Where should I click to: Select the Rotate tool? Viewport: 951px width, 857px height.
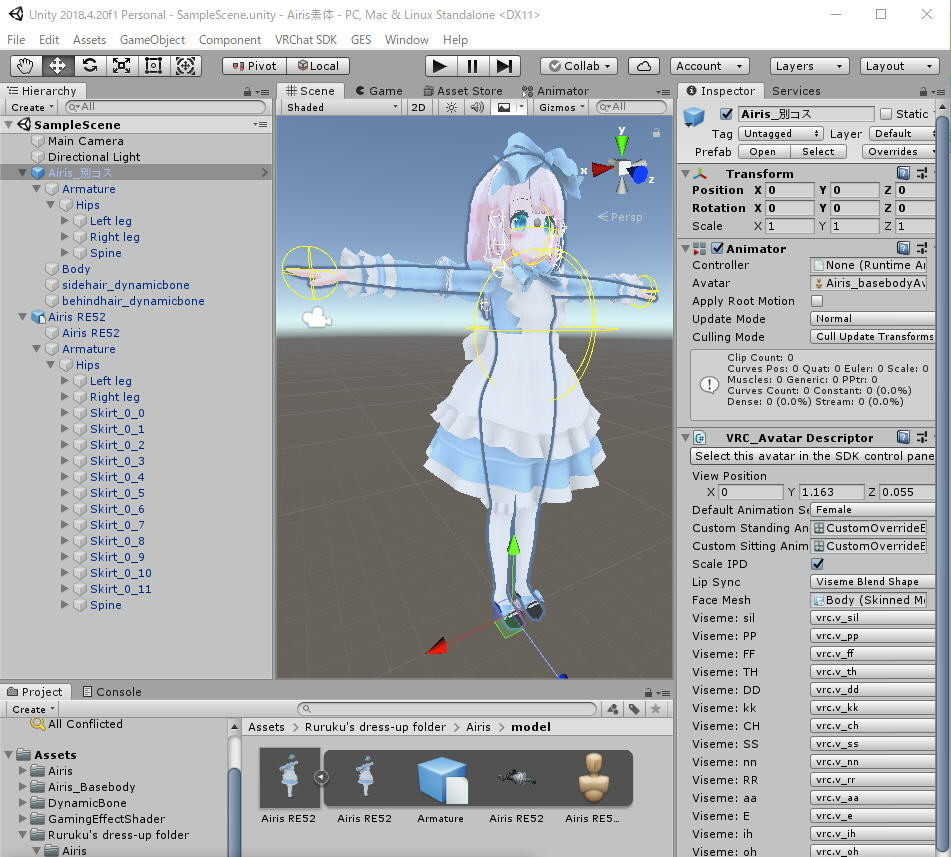pyautogui.click(x=90, y=66)
